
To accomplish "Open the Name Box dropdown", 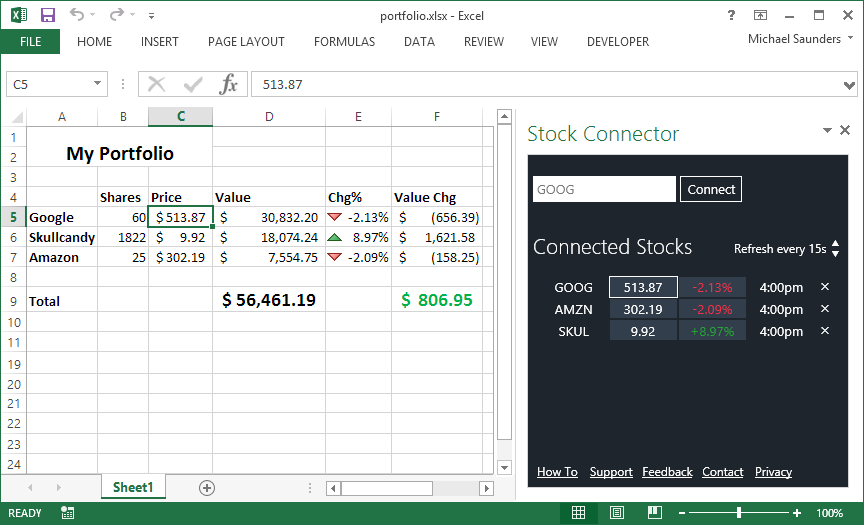I will click(98, 85).
